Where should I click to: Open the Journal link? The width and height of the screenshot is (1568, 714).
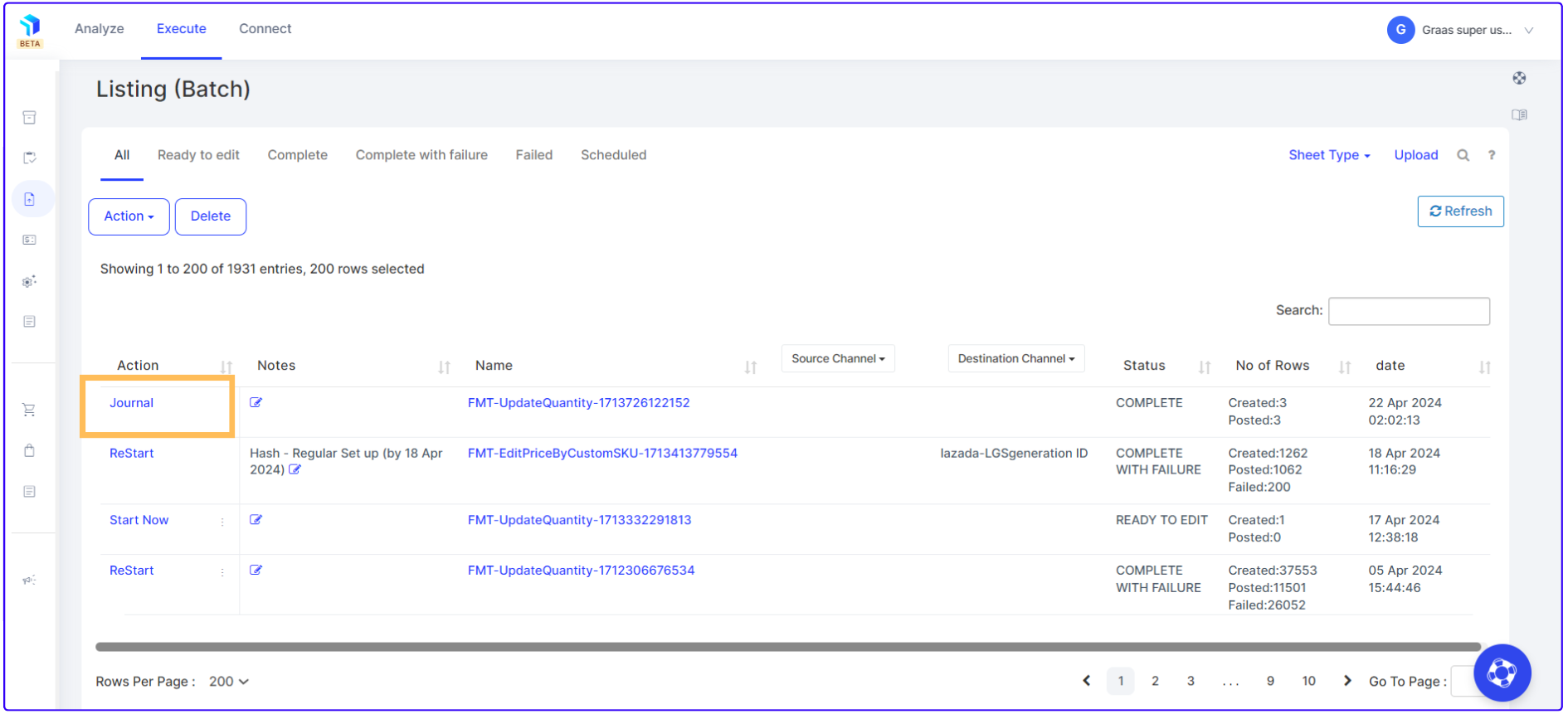(131, 403)
